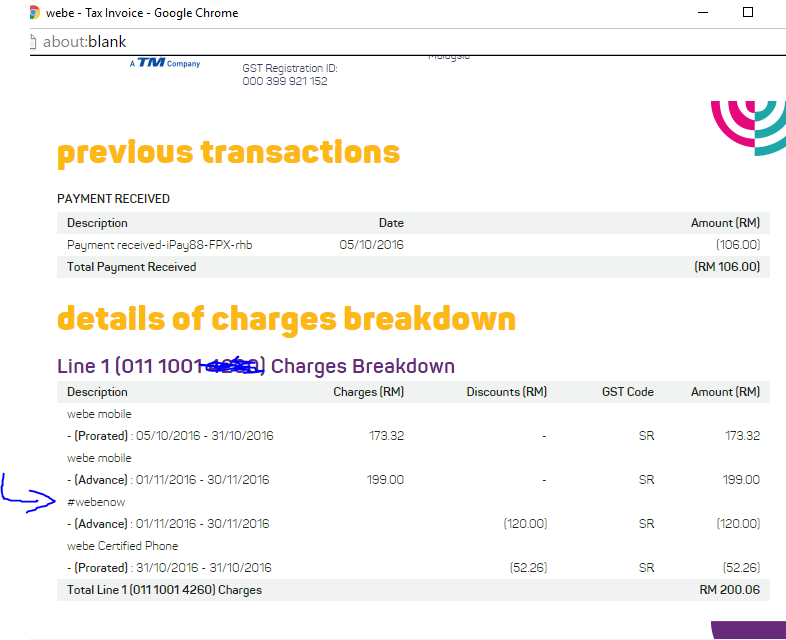Click the (120.00) value under Discounts

pos(525,524)
